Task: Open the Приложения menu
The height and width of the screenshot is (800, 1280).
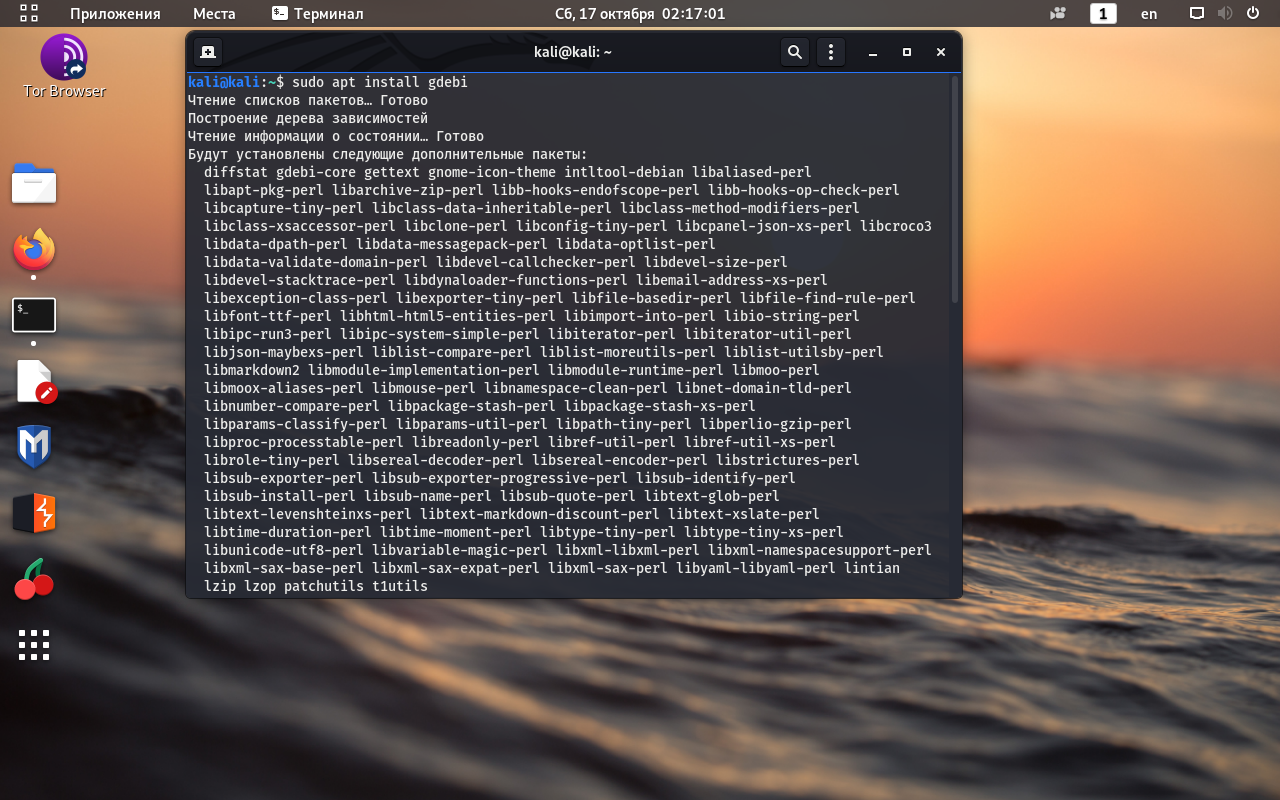Action: pos(115,13)
